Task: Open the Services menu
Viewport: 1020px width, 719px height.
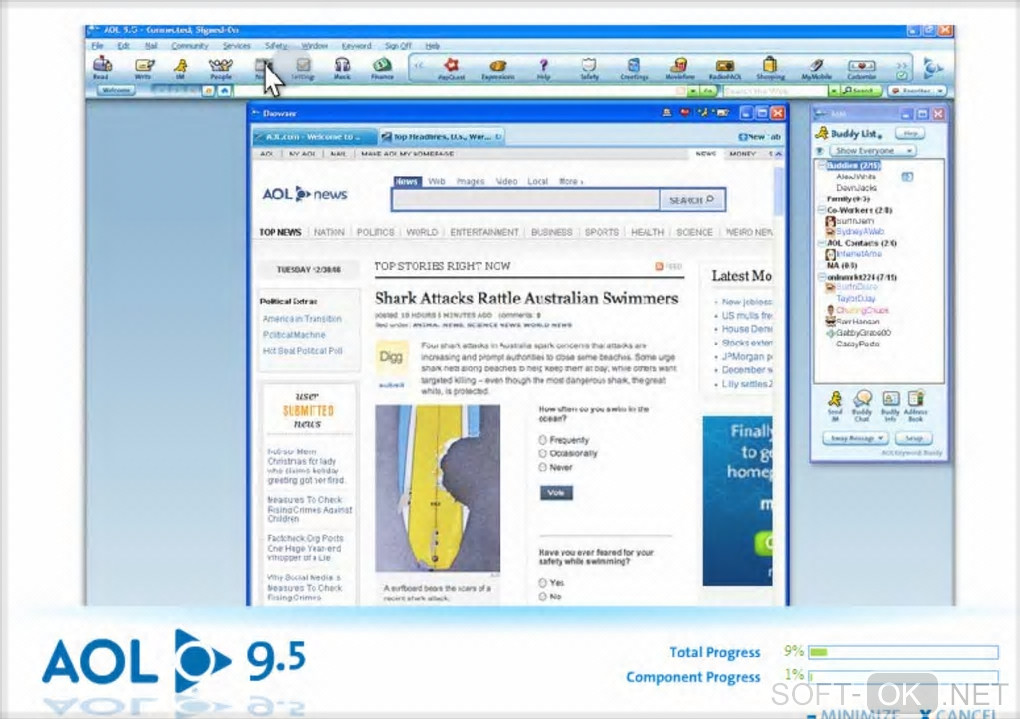Action: point(236,46)
